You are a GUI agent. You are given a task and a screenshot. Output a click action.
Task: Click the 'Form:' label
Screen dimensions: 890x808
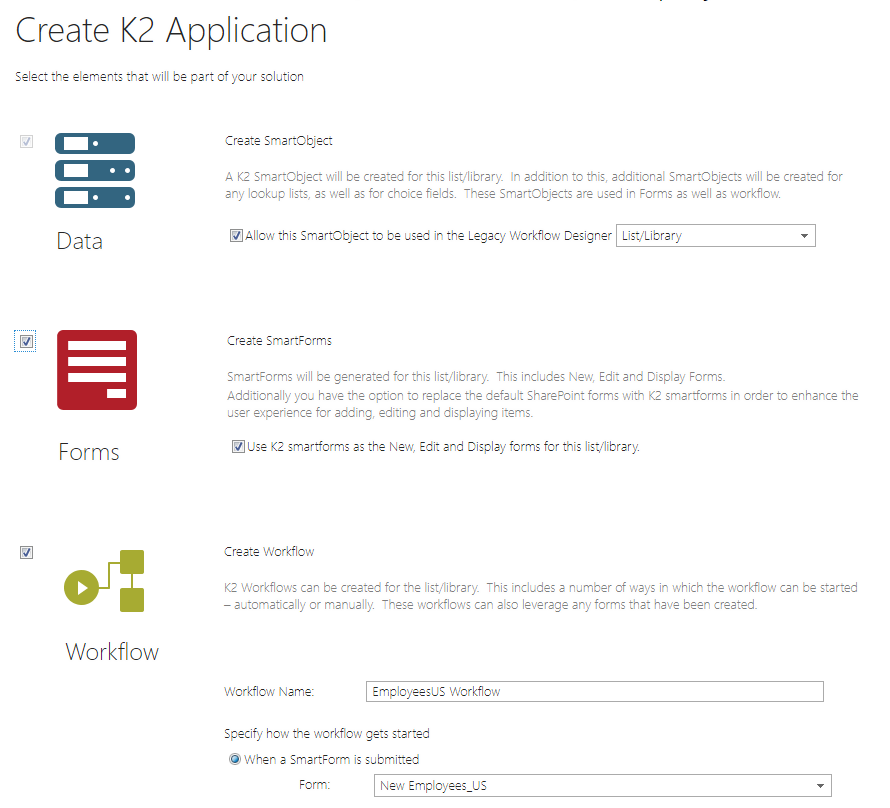click(314, 785)
